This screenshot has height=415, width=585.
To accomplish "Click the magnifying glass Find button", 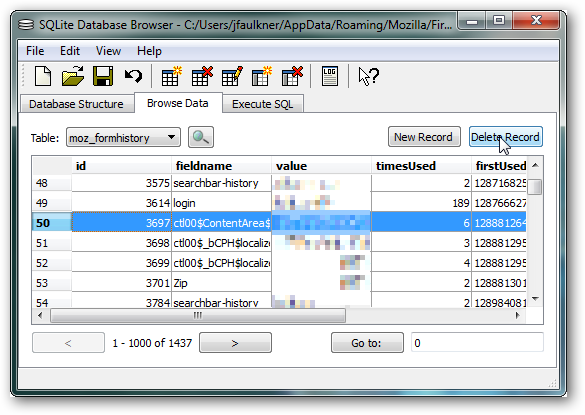I will point(201,137).
